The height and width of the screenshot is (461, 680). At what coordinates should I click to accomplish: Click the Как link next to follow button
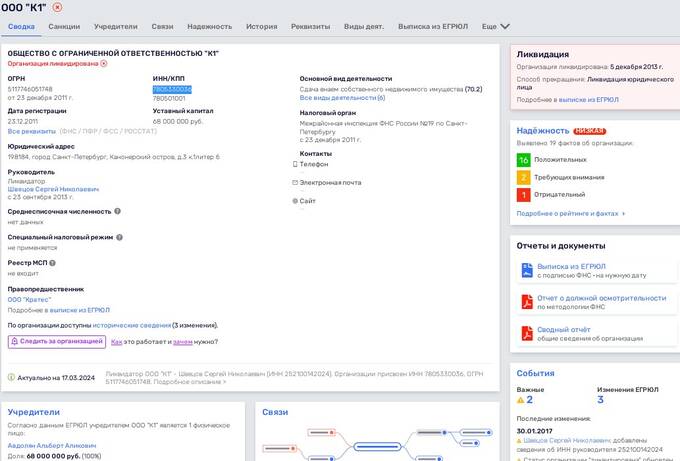117,342
